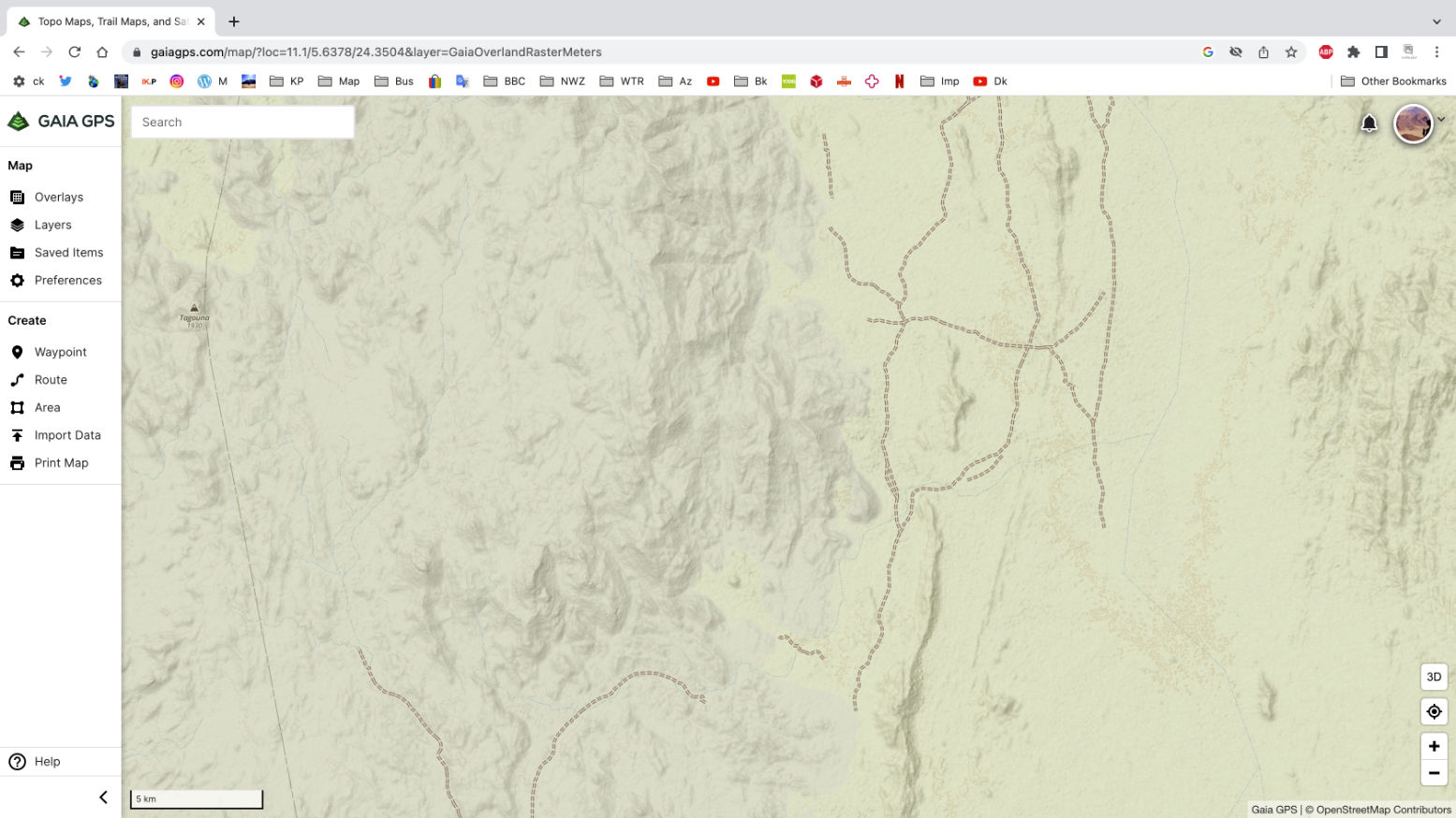Center map on my location
Screen dimensions: 1456x818
coord(1434,711)
